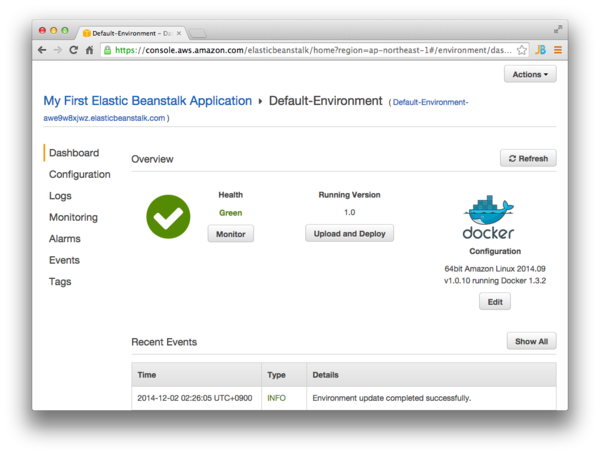This screenshot has width=600, height=455.
Task: Click the green SSL padlock icon
Action: 108,50
